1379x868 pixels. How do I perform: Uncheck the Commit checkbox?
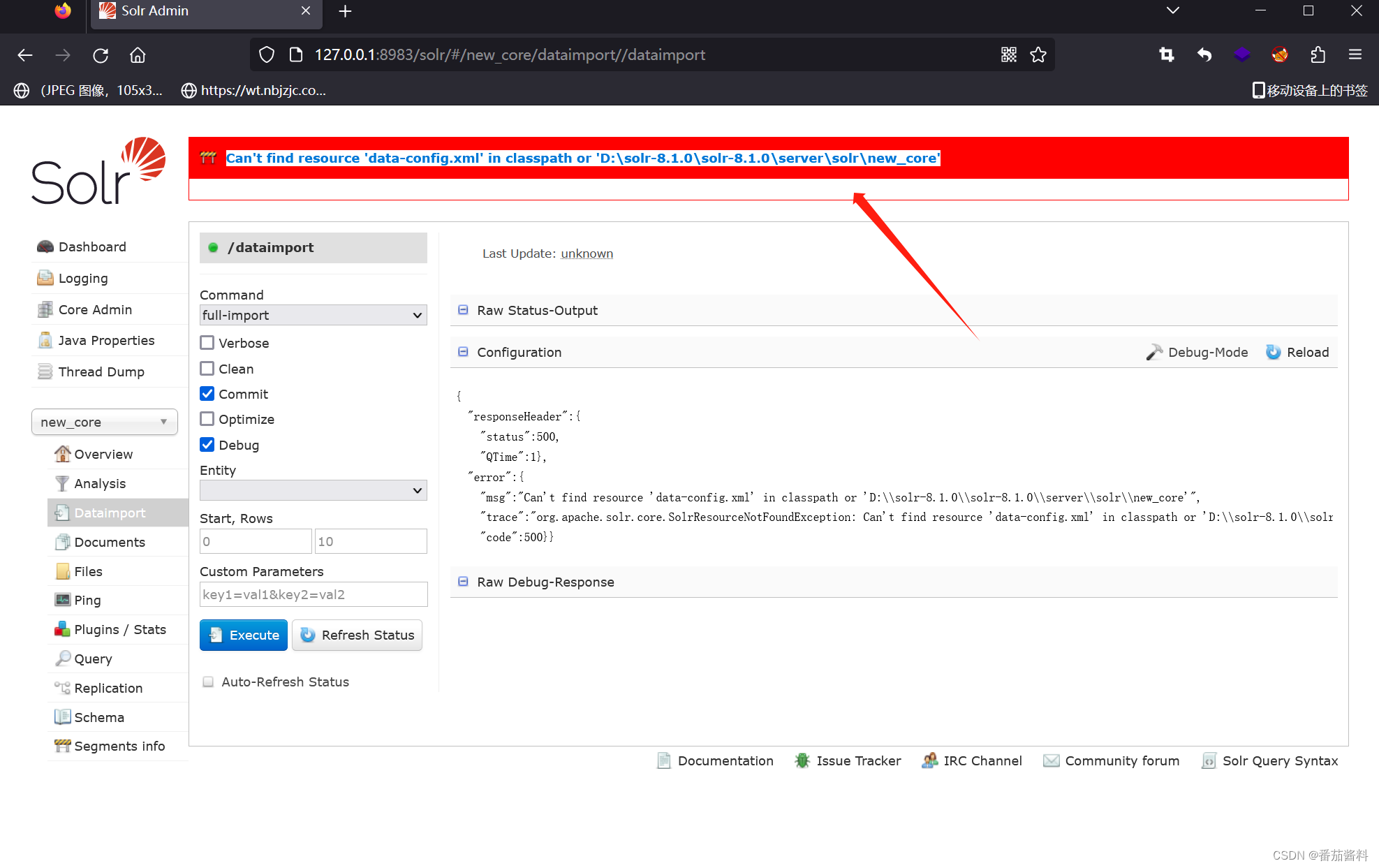[x=207, y=394]
